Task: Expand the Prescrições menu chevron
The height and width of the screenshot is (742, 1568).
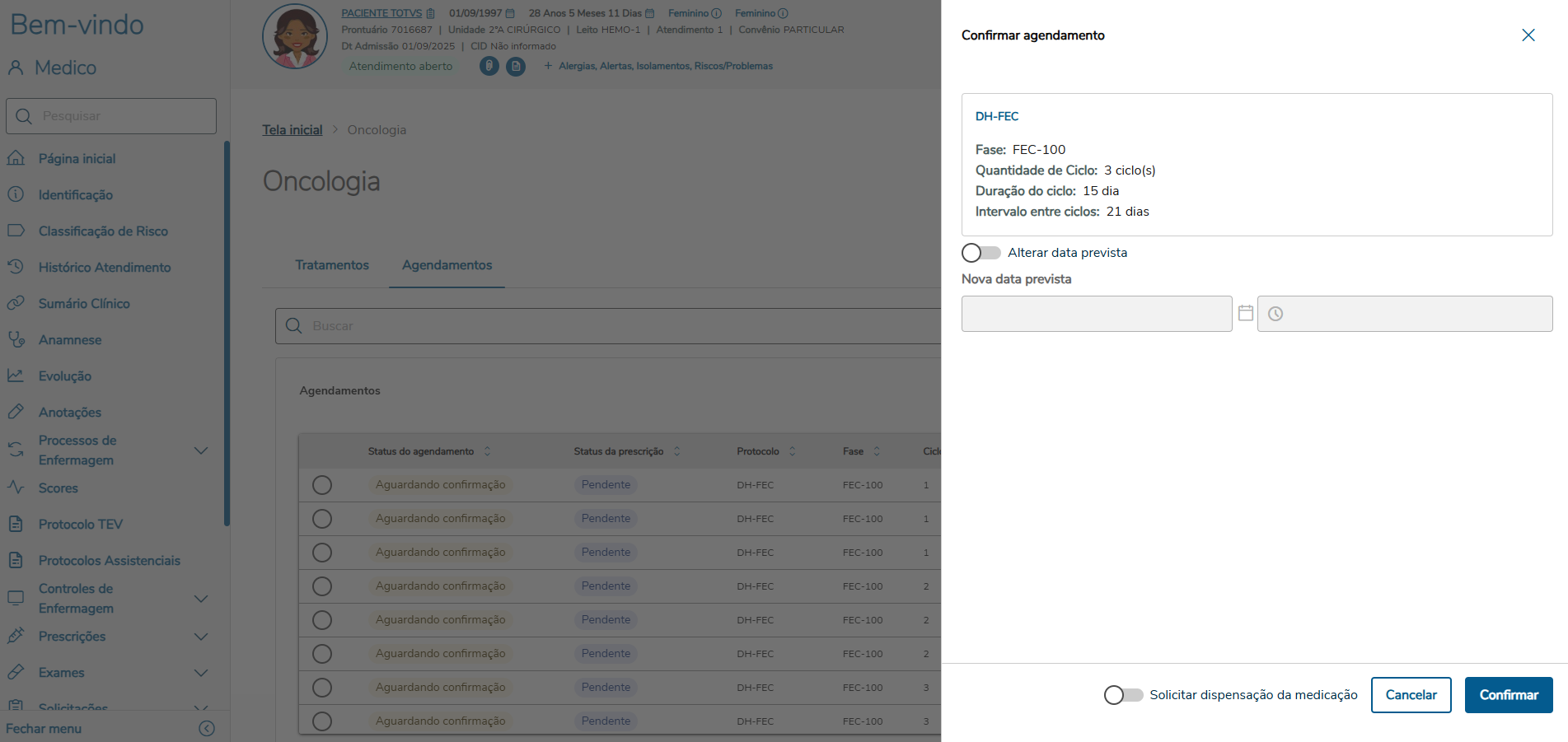Action: pyautogui.click(x=200, y=637)
